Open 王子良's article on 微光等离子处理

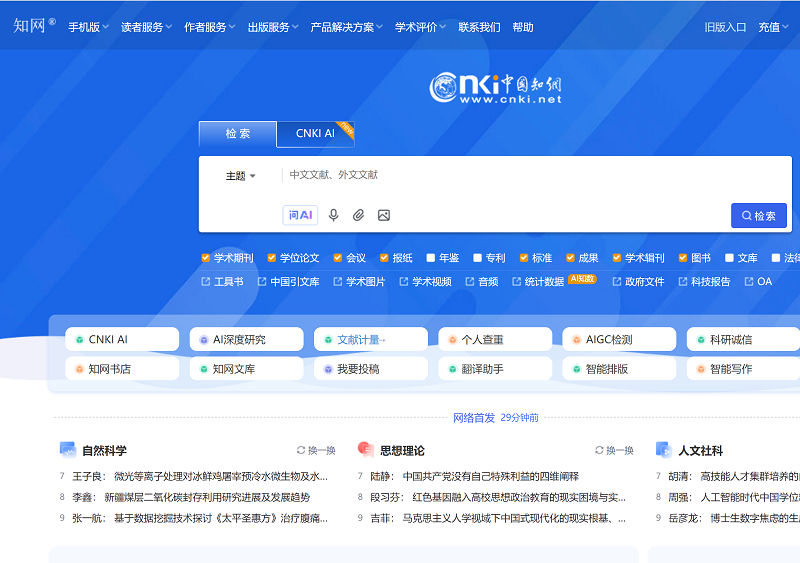tap(200, 476)
